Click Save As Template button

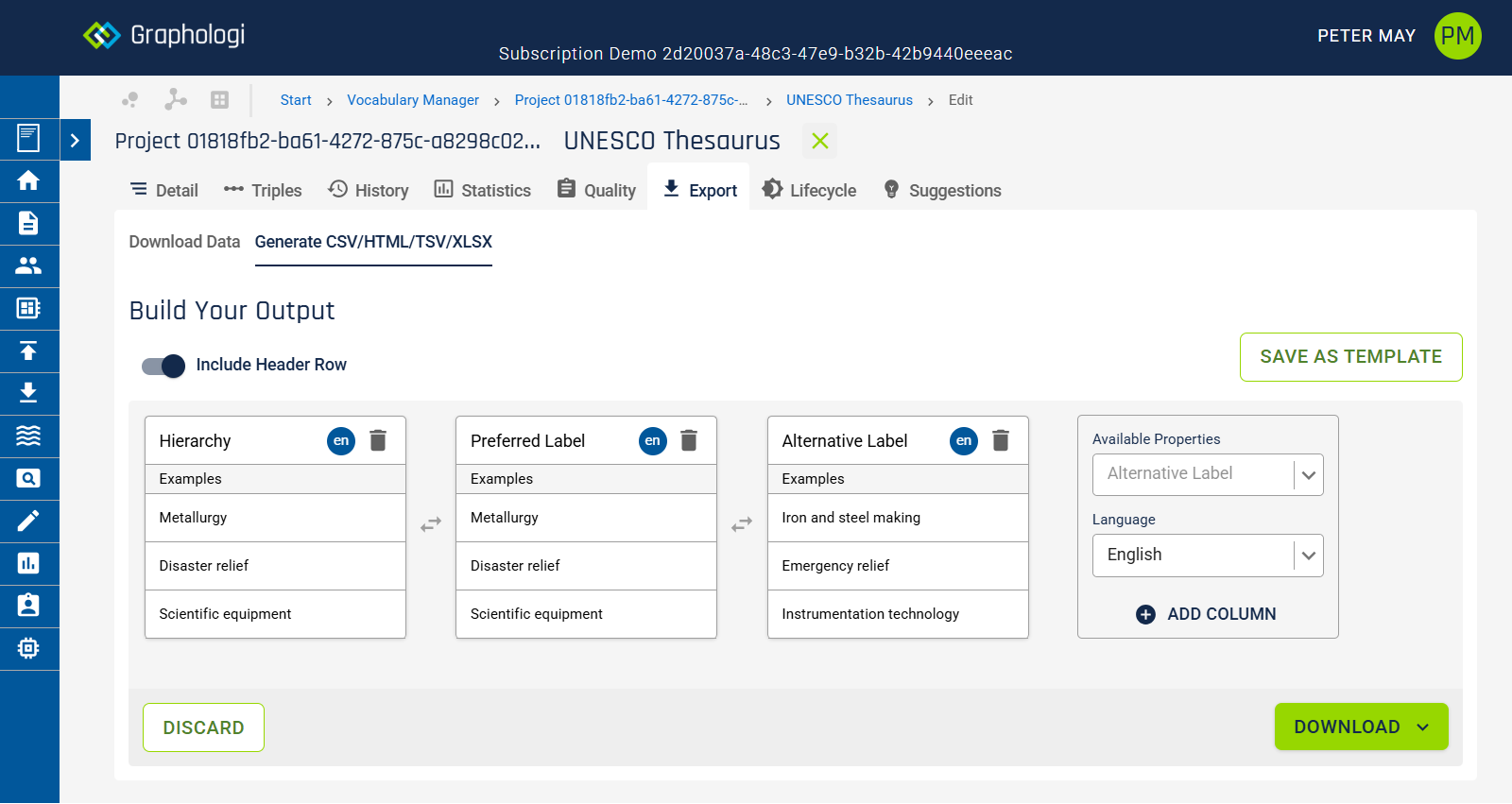(x=1351, y=357)
